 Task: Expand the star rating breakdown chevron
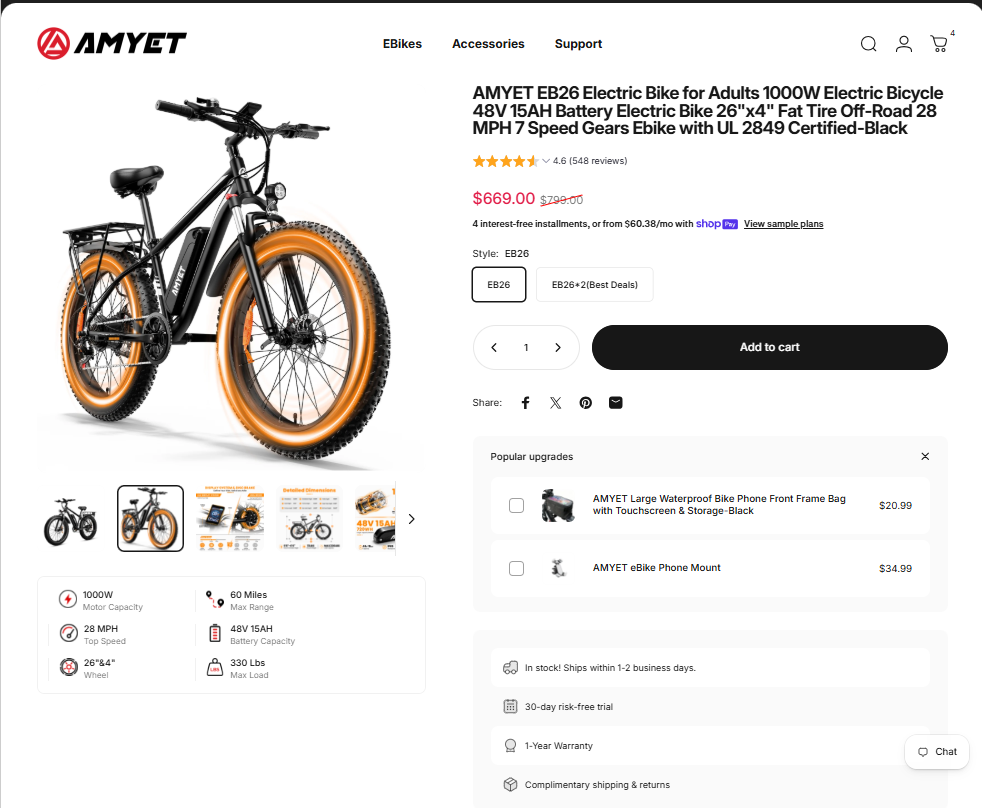point(546,161)
